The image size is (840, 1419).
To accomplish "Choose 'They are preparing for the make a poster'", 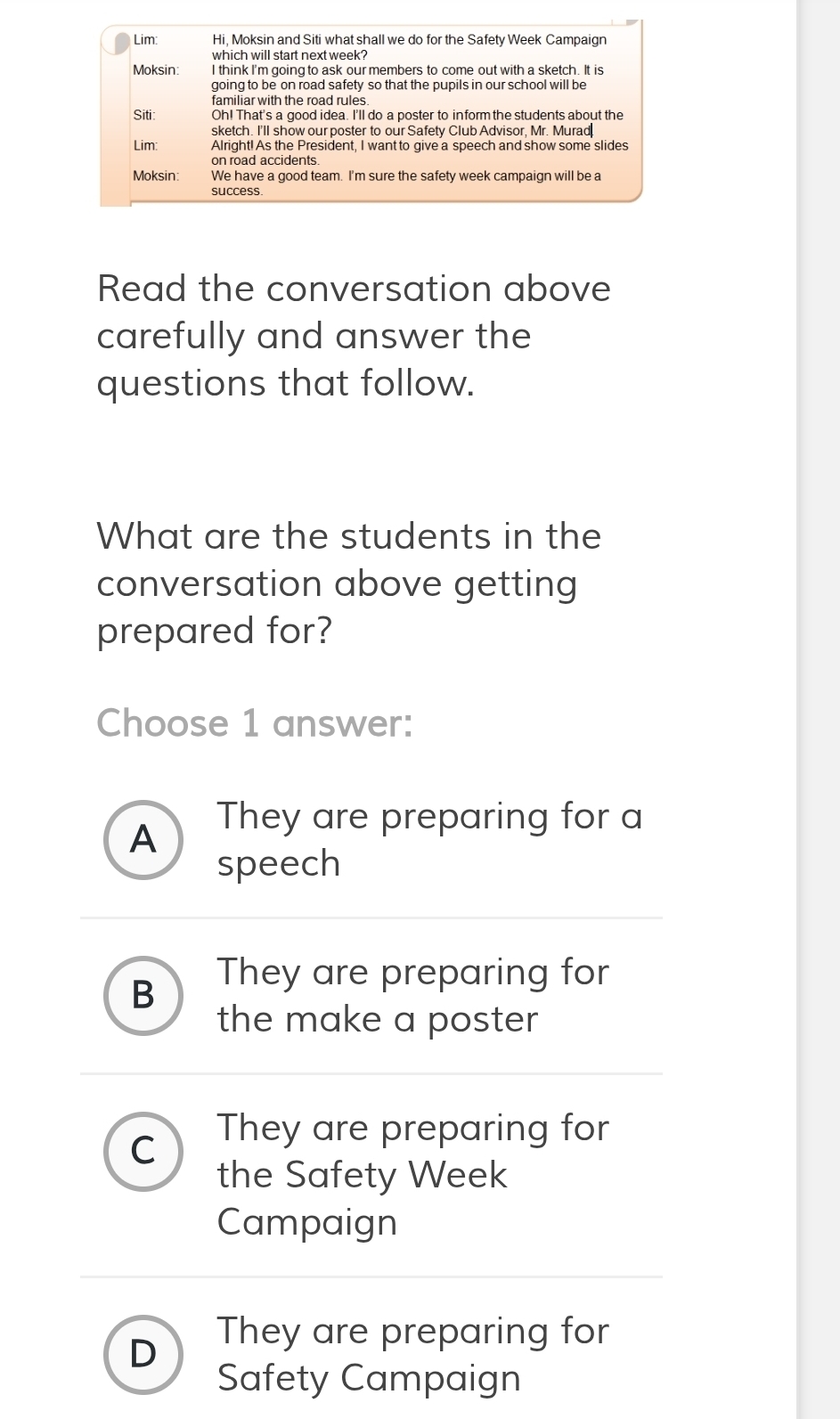I will [413, 996].
